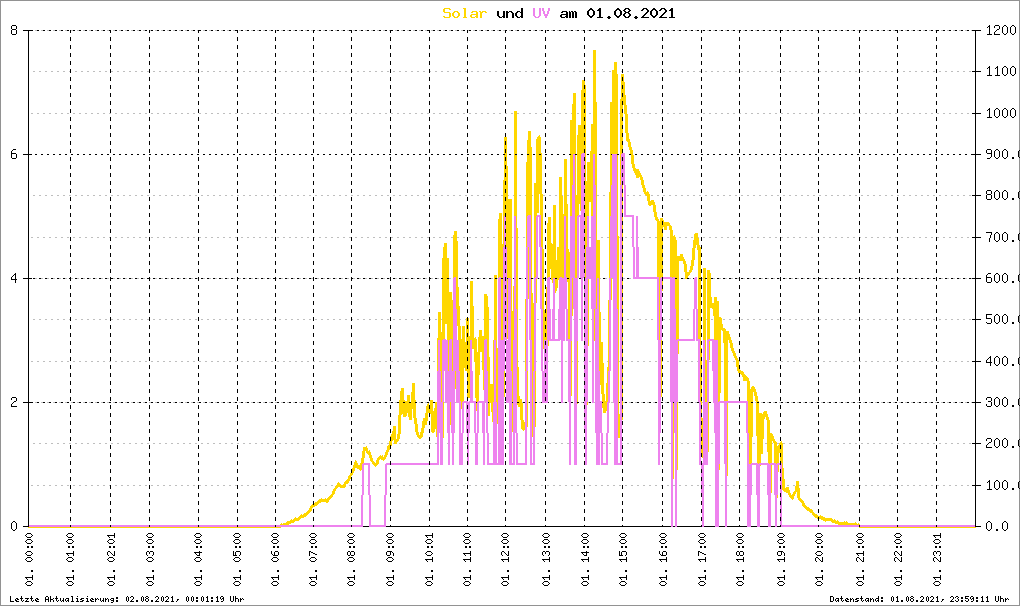Click the time label '01. 19:00'

pyautogui.click(x=781, y=559)
